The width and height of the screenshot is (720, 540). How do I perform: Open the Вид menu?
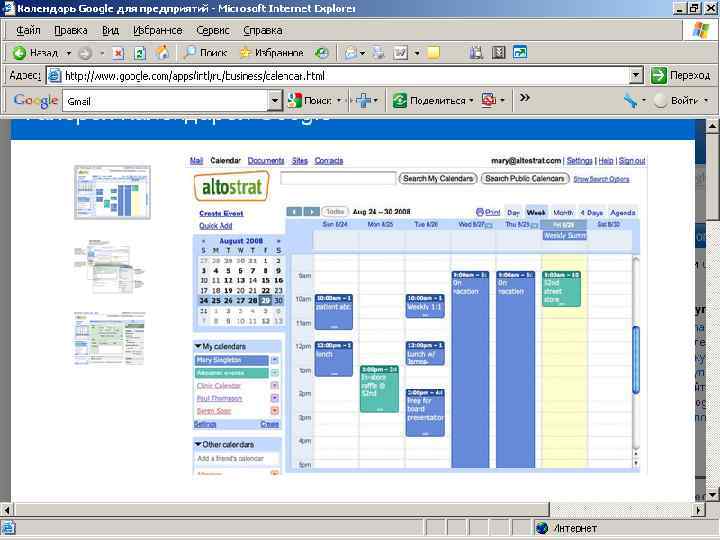(x=110, y=30)
